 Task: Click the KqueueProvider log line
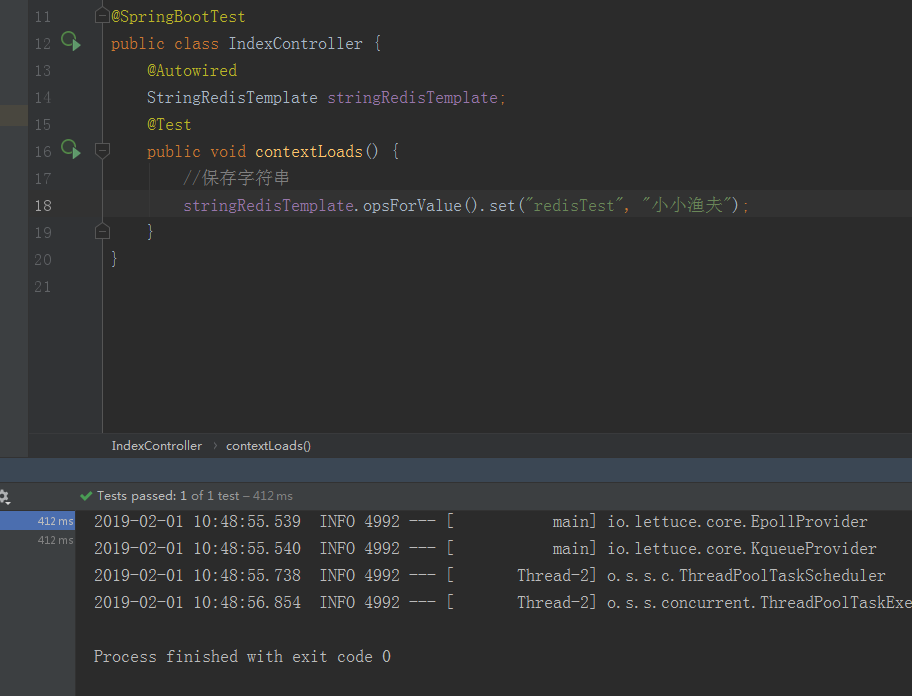coord(485,549)
